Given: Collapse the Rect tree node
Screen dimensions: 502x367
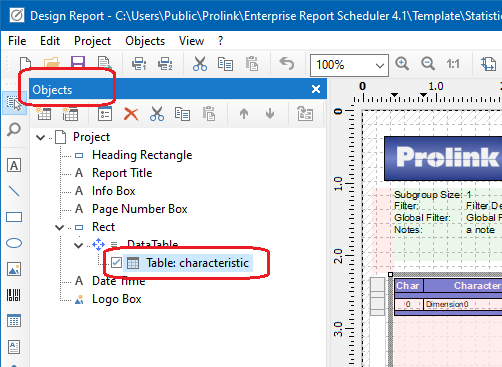Looking at the screenshot, I should click(x=59, y=227).
